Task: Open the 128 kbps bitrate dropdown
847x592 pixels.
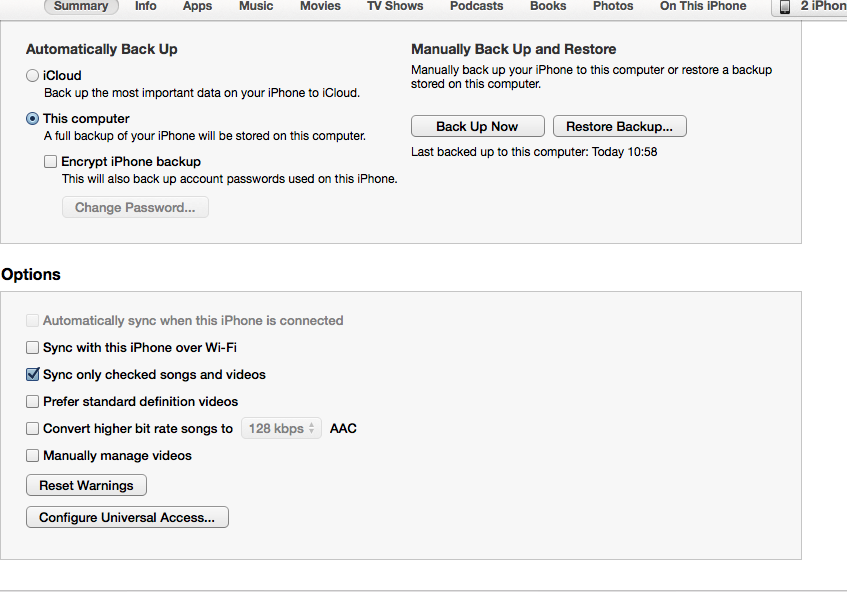Action: [281, 428]
